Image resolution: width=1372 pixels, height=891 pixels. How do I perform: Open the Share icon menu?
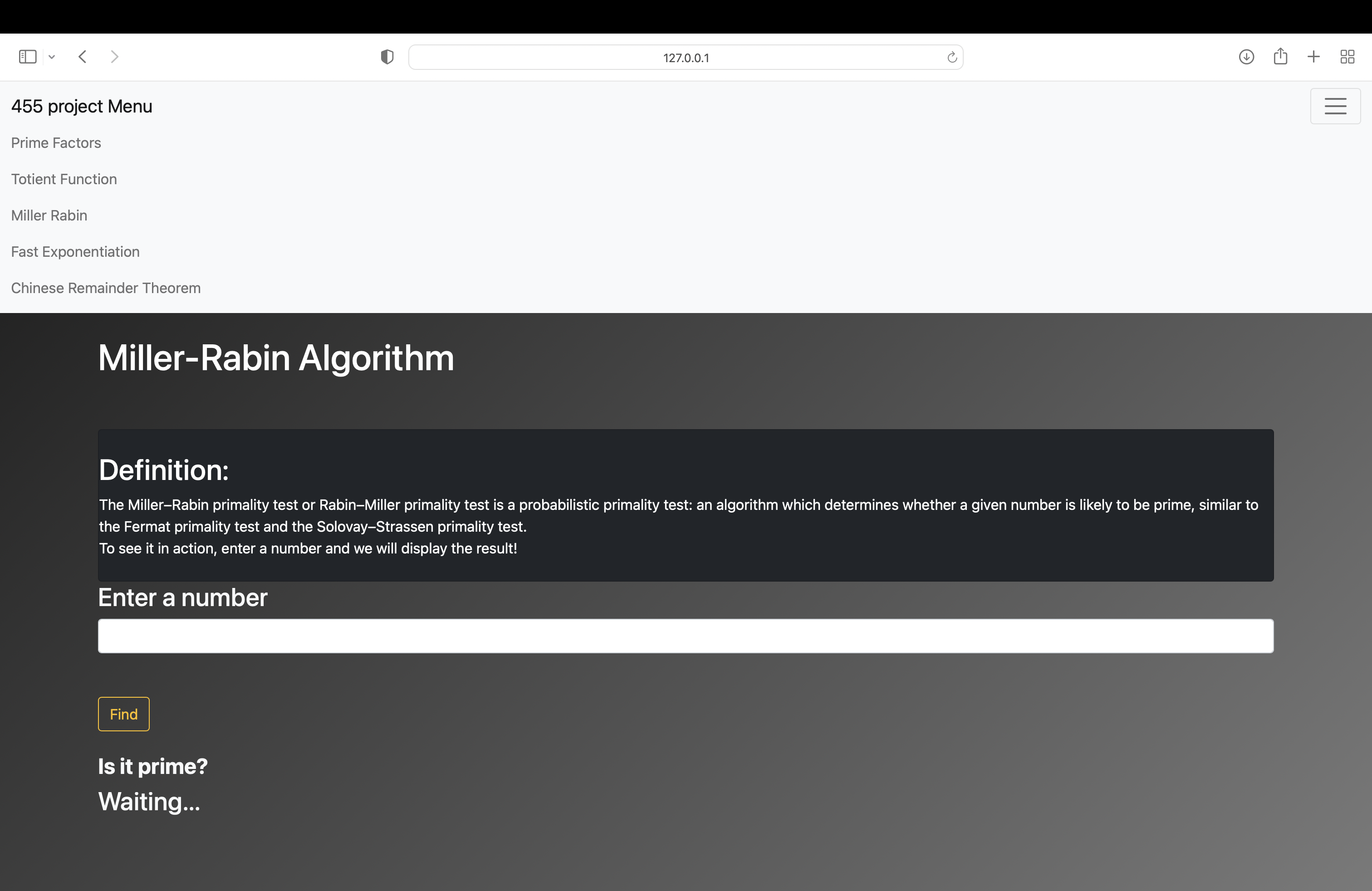(1280, 56)
